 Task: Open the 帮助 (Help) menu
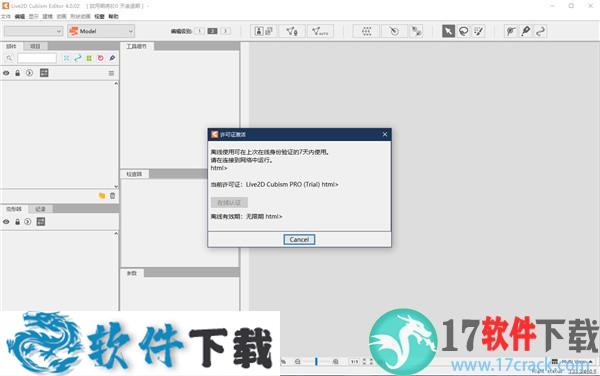(113, 16)
